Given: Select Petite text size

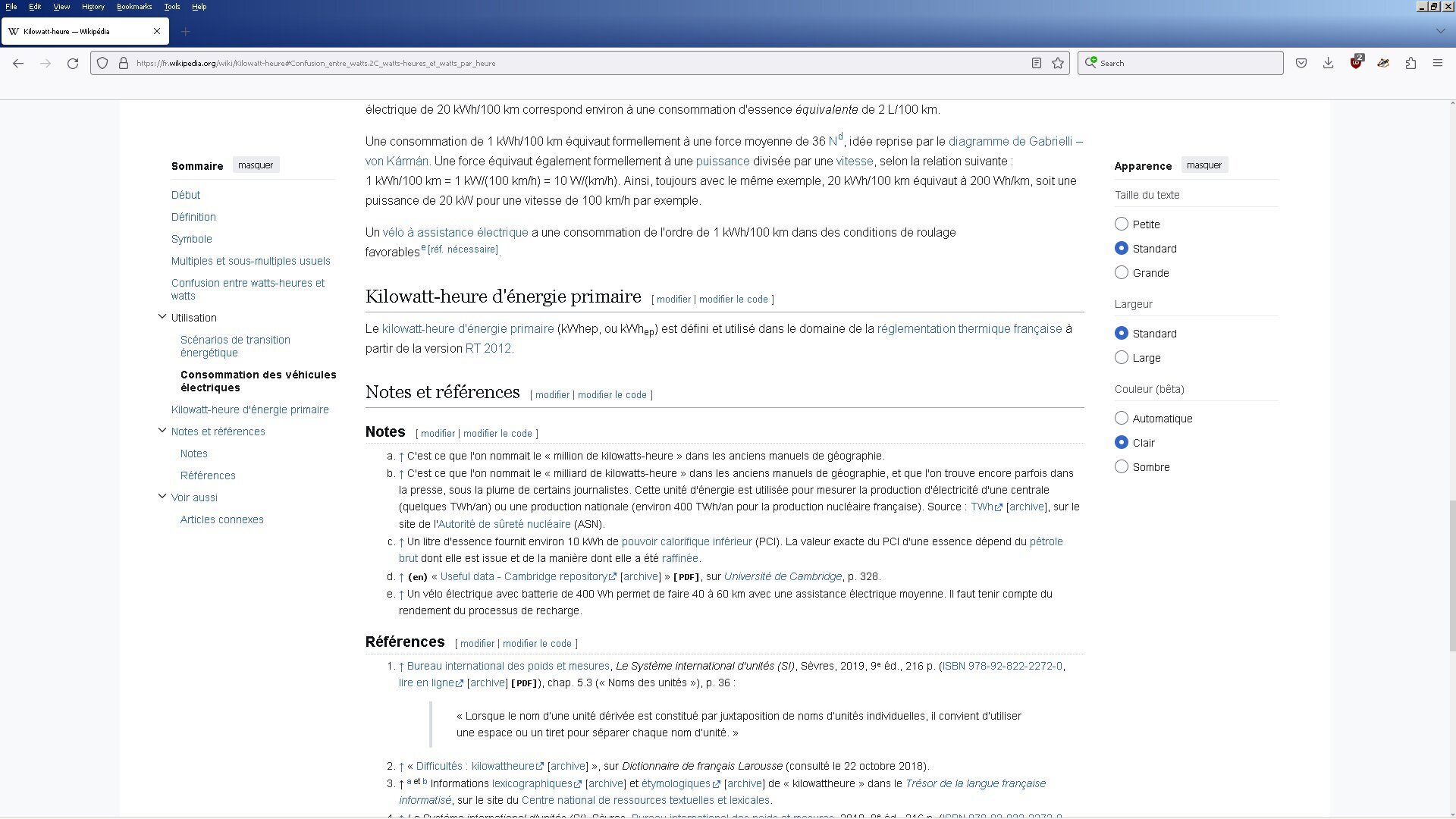Looking at the screenshot, I should tap(1122, 224).
